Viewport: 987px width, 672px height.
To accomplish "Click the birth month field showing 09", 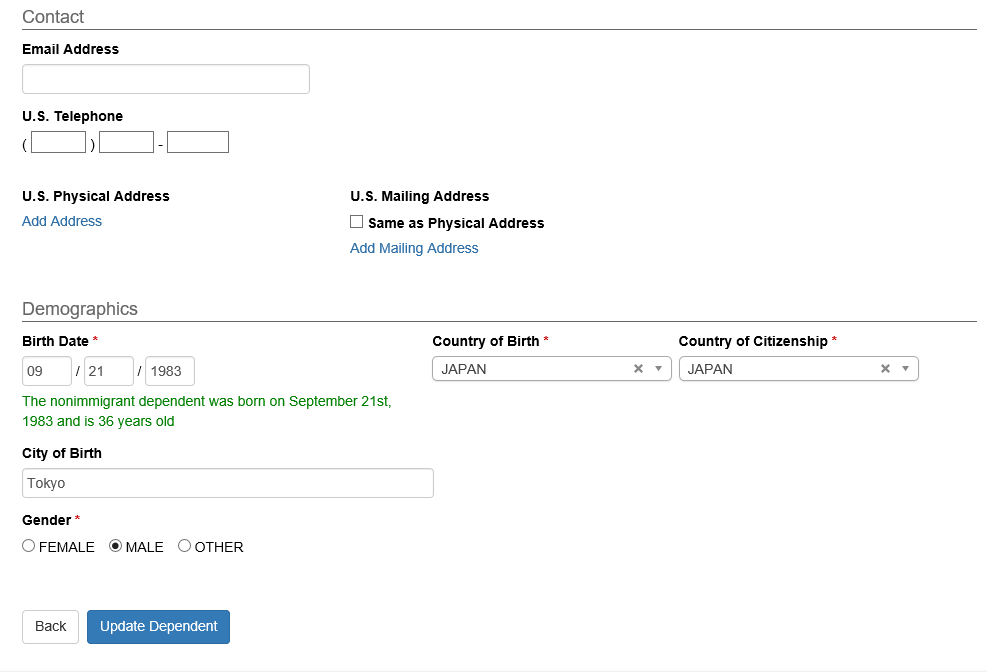I will point(47,371).
